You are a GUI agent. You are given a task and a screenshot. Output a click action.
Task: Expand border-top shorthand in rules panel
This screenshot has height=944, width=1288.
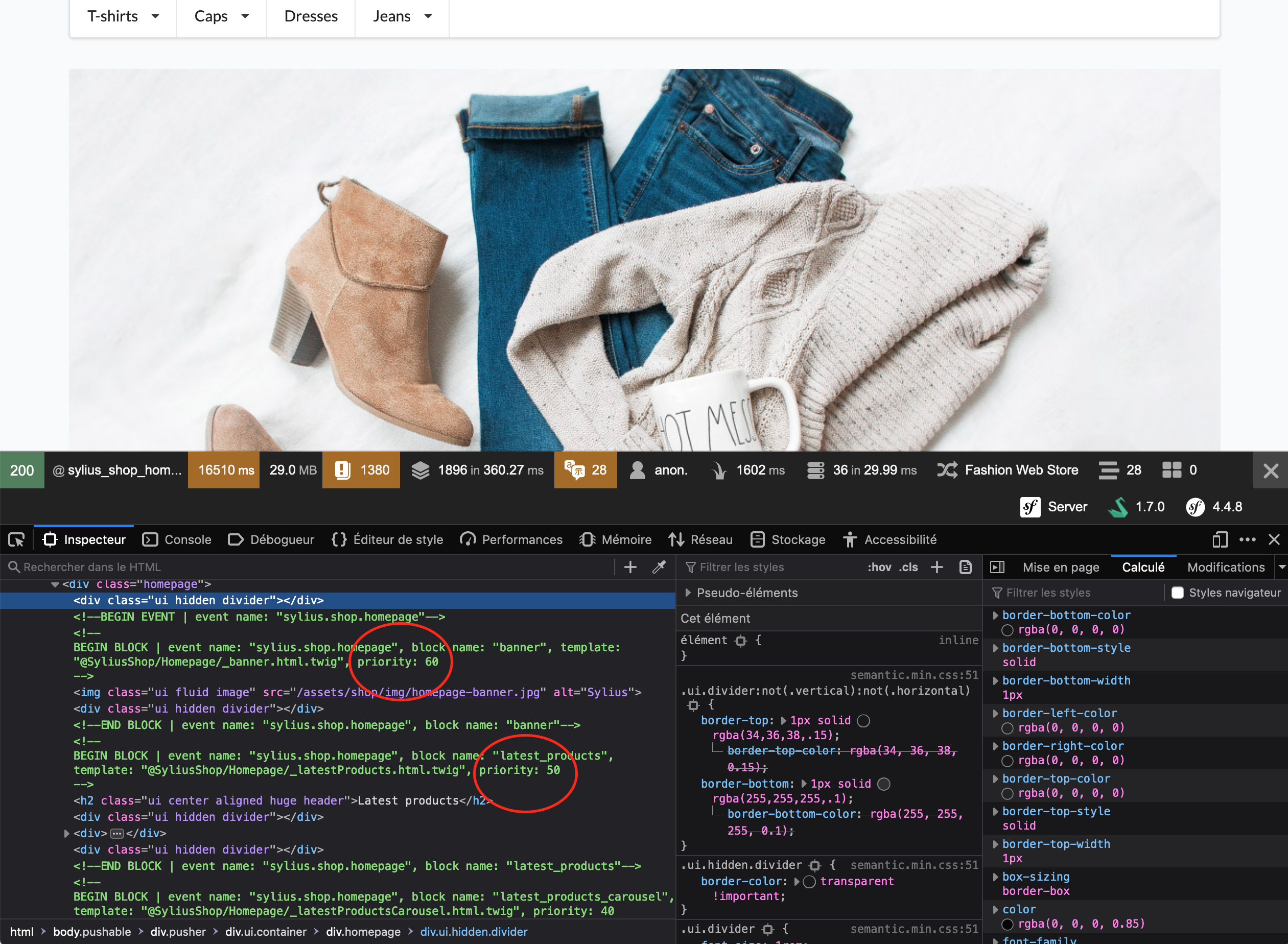point(784,721)
